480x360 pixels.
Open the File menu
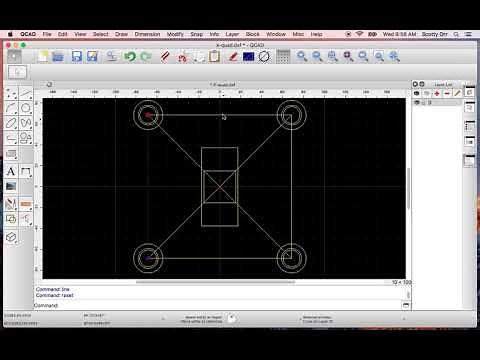(x=47, y=34)
